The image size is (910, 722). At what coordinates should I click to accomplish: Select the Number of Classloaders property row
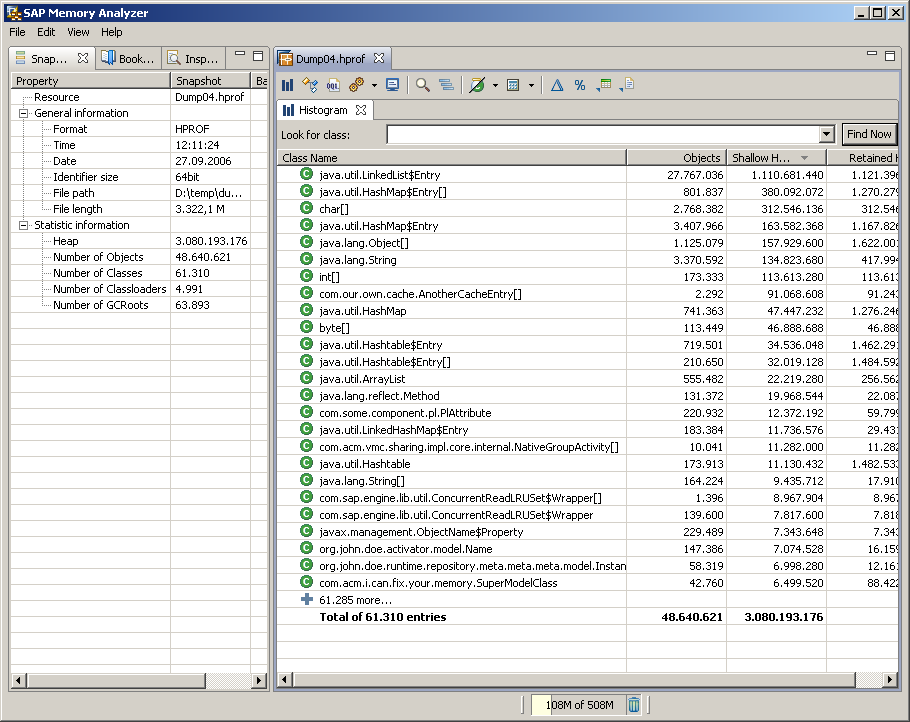[x=139, y=289]
